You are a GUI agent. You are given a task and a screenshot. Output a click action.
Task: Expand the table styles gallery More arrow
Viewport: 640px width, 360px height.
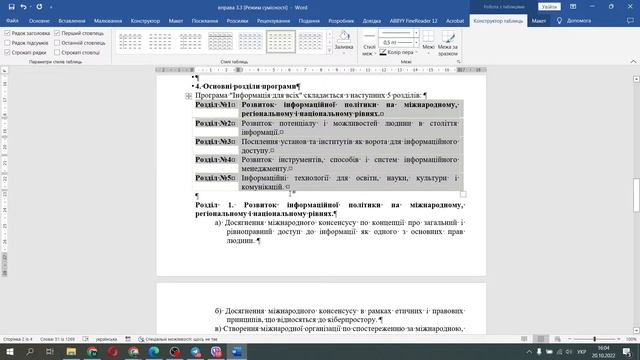click(x=329, y=51)
